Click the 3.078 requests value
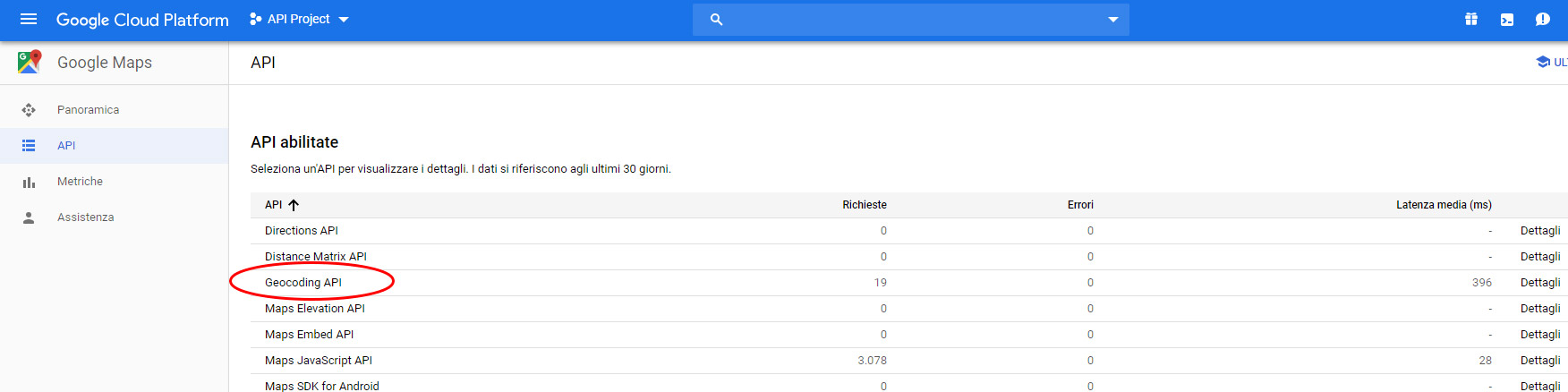The height and width of the screenshot is (392, 1568). coord(873,361)
